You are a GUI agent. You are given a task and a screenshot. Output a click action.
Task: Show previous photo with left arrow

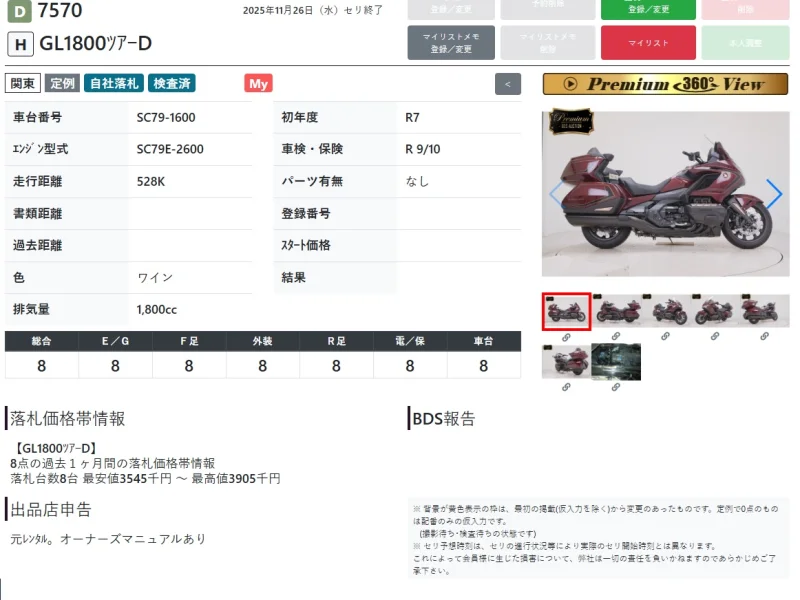pyautogui.click(x=556, y=193)
